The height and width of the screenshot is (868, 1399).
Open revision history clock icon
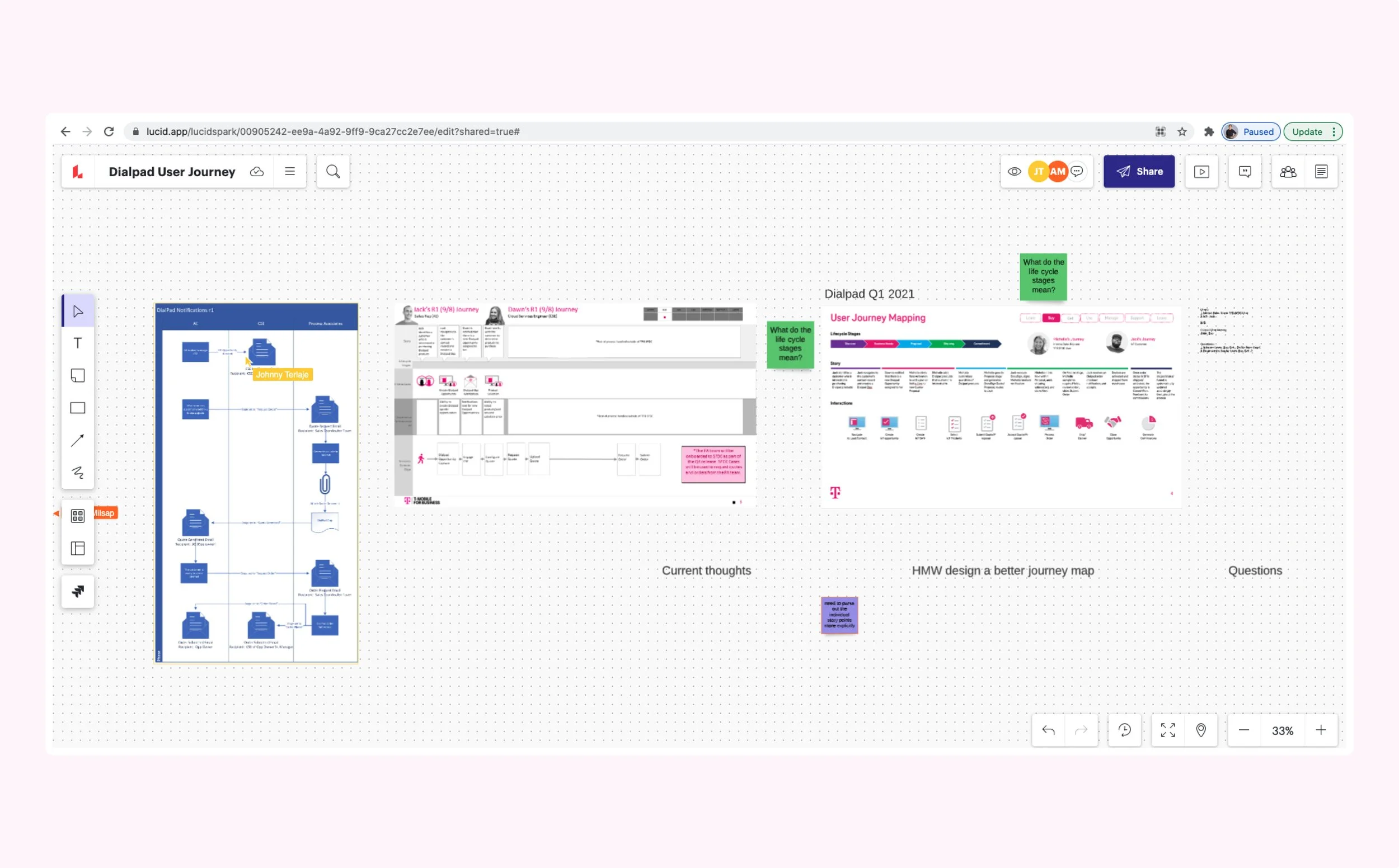click(1124, 730)
